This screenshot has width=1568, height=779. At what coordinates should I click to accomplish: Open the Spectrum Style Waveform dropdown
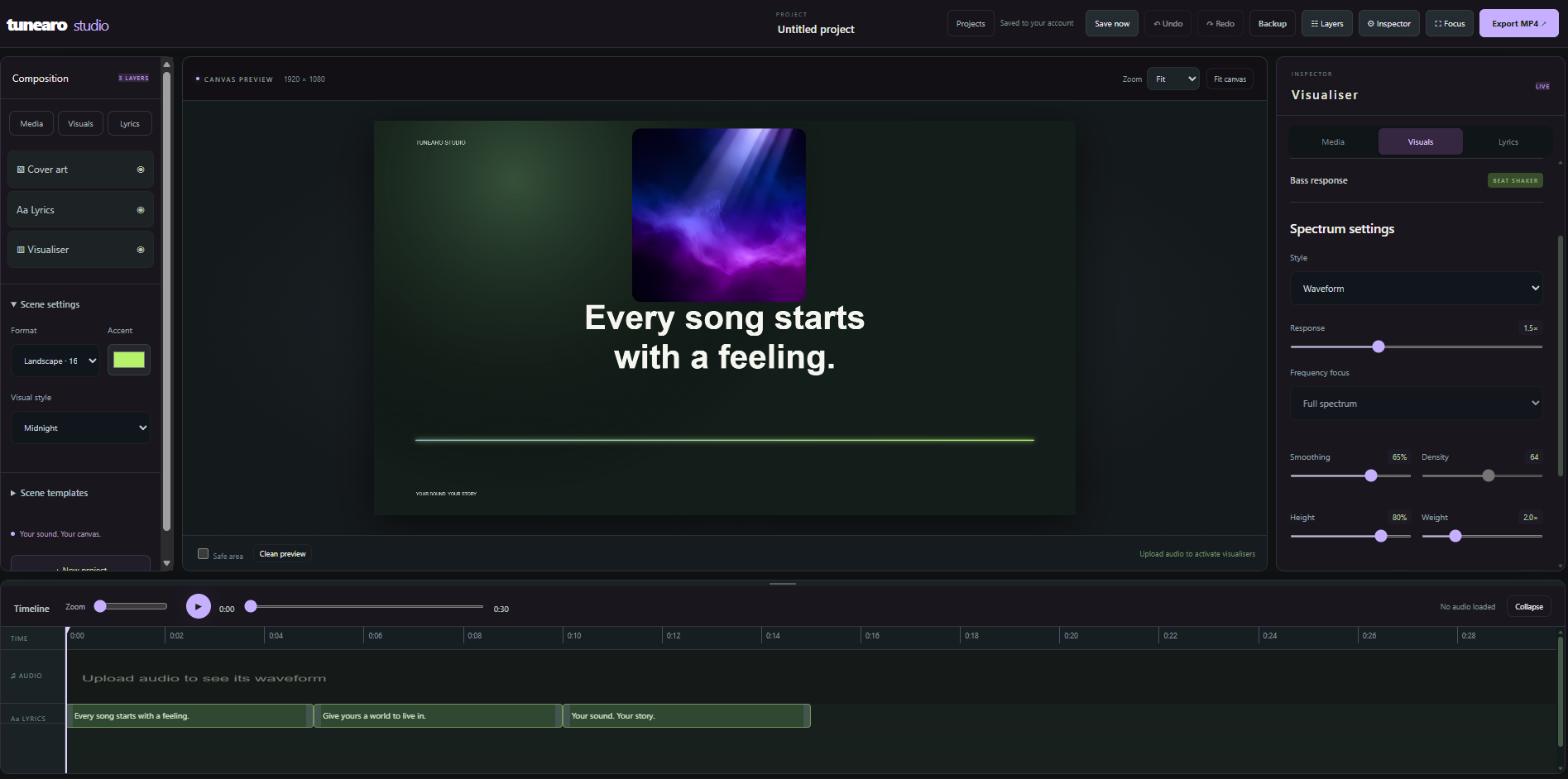(x=1417, y=289)
